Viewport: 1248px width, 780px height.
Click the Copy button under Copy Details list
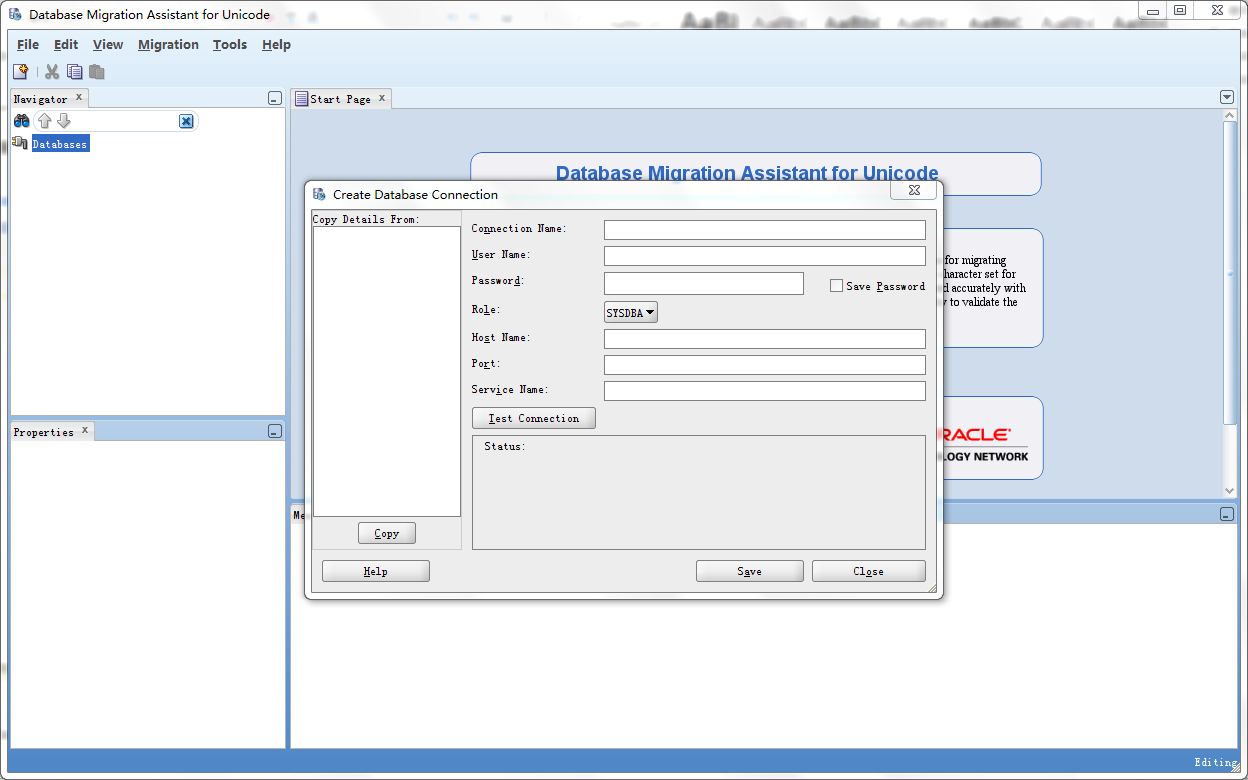click(x=387, y=533)
